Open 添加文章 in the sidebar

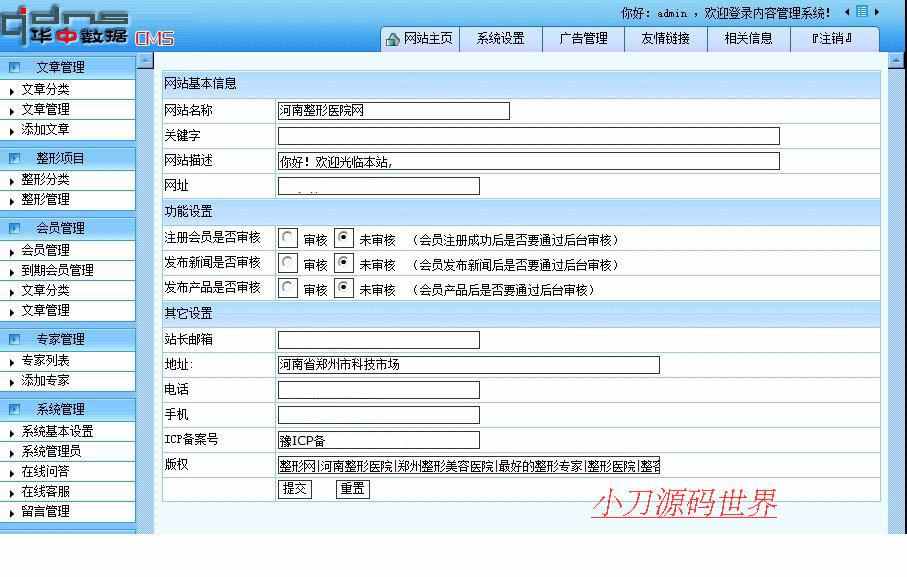[45, 130]
